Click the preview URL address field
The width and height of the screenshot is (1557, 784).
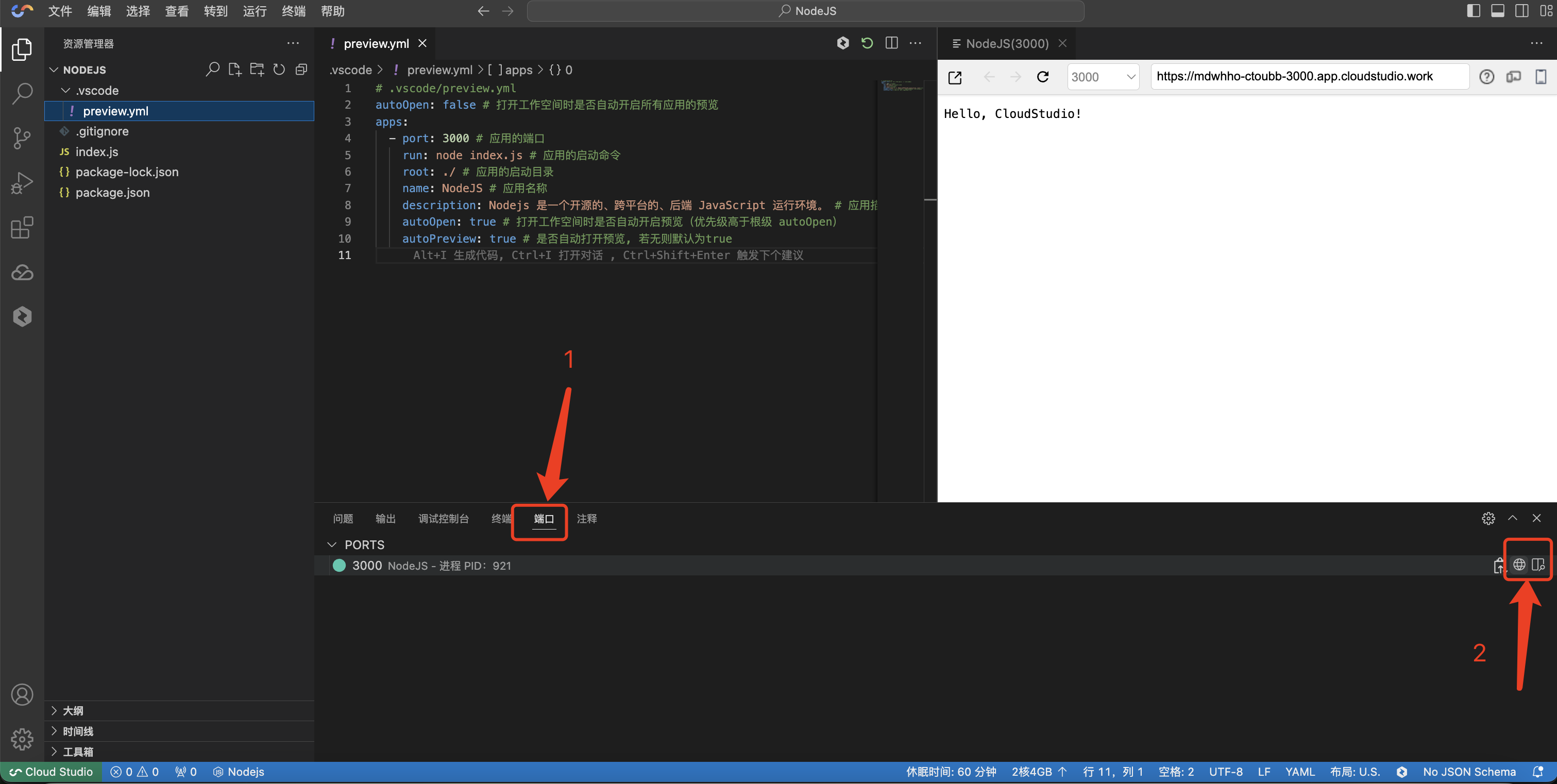tap(1310, 77)
